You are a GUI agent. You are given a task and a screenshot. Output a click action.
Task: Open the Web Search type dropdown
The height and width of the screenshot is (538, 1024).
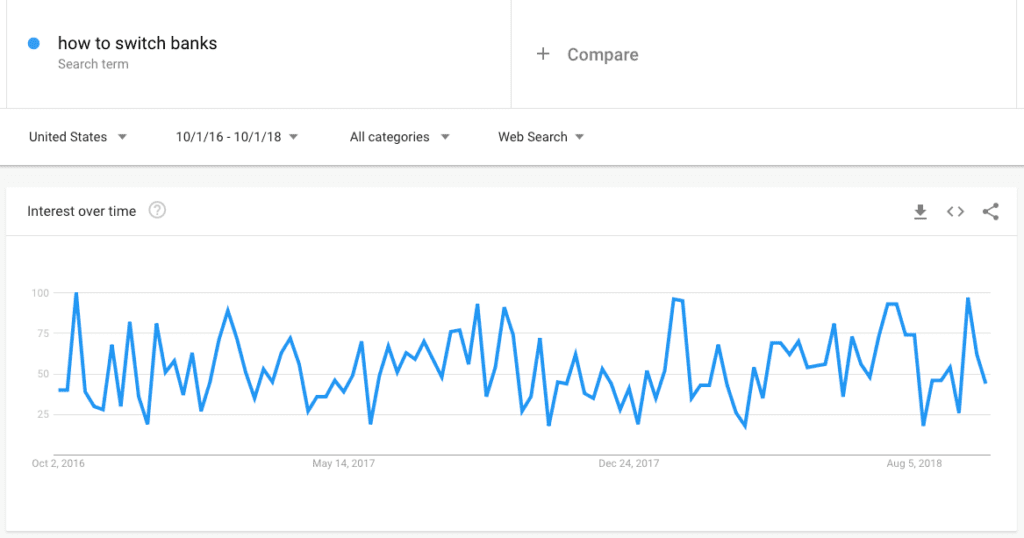[541, 137]
